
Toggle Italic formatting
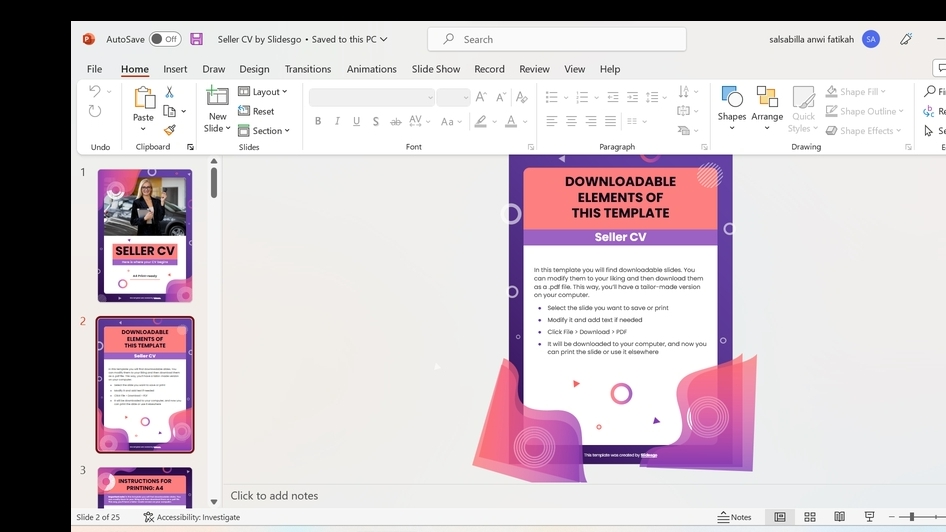click(x=337, y=121)
